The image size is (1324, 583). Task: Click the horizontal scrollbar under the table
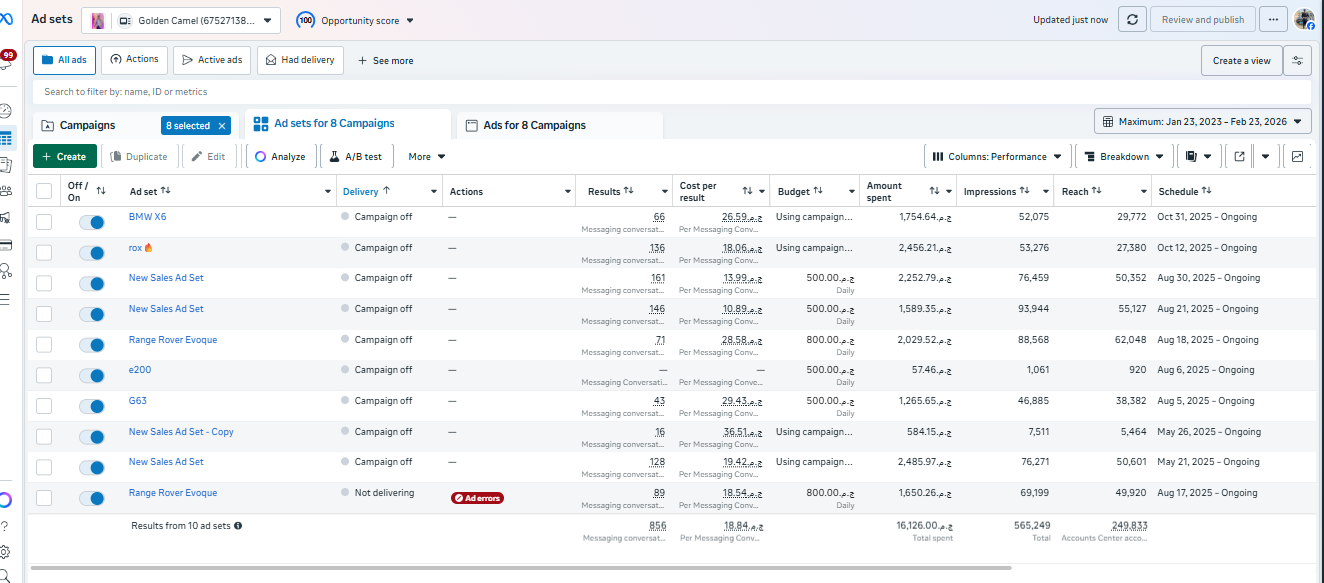tap(521, 568)
